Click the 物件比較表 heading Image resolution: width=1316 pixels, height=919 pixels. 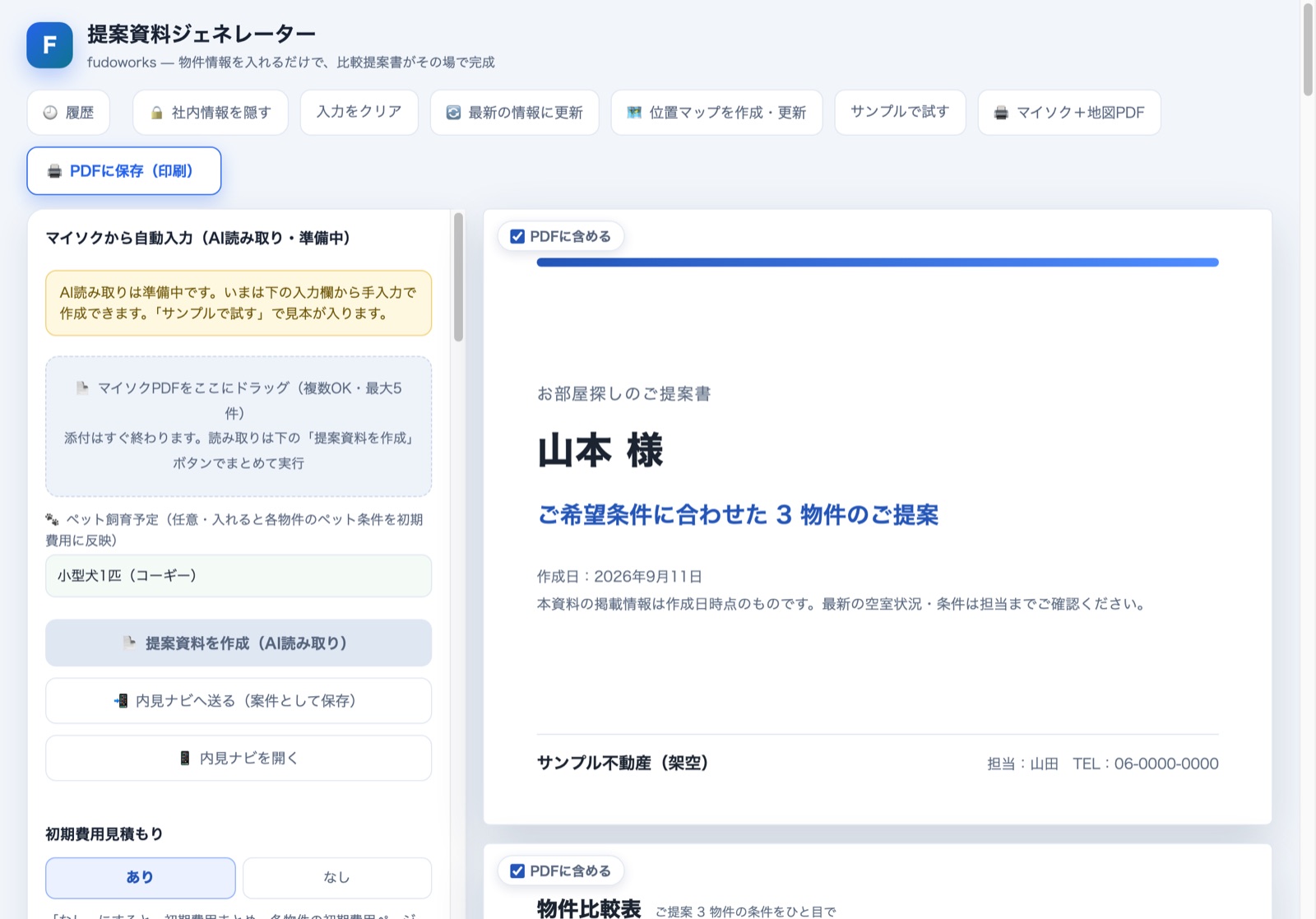point(589,908)
